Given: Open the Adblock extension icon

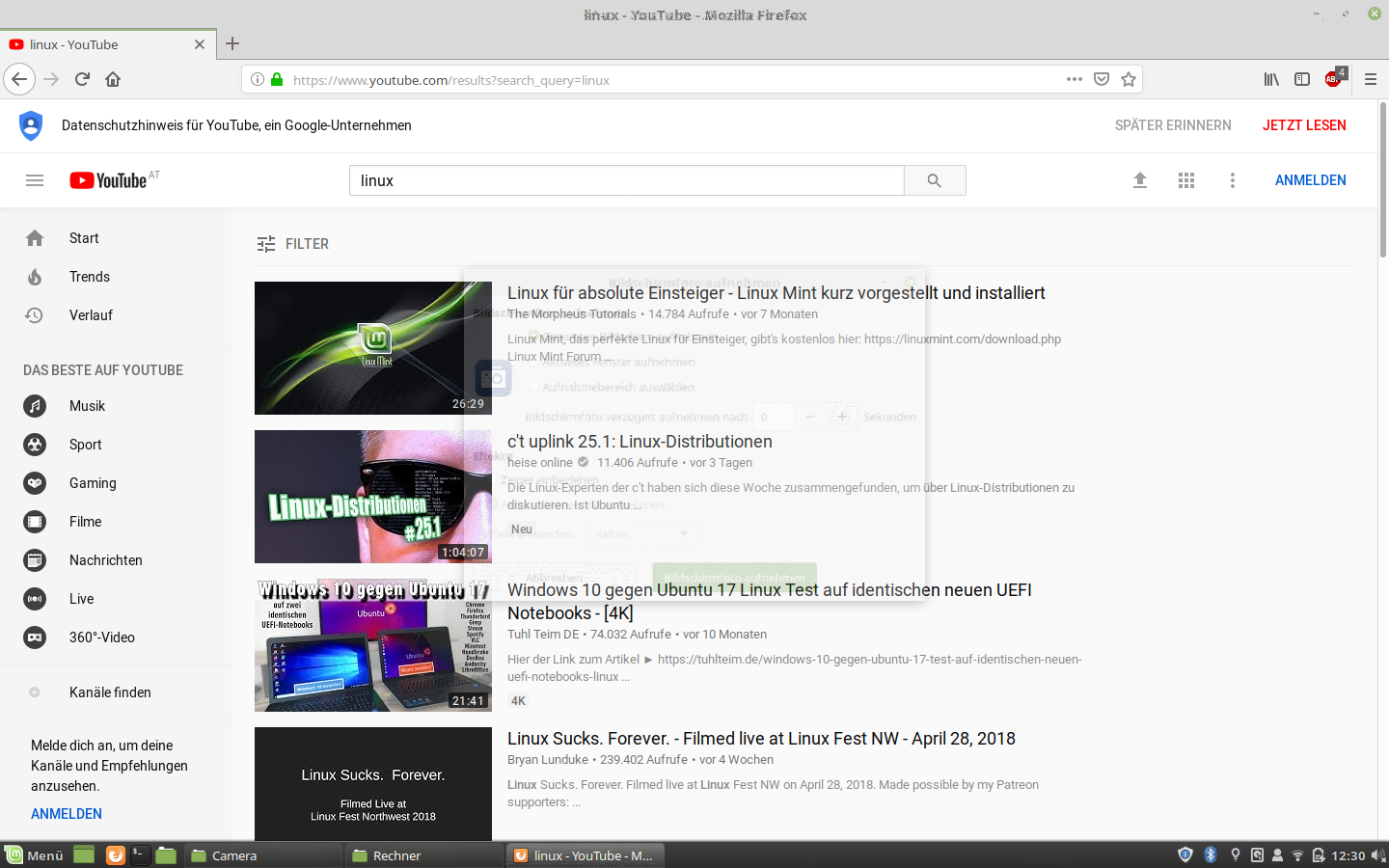Looking at the screenshot, I should (x=1335, y=78).
